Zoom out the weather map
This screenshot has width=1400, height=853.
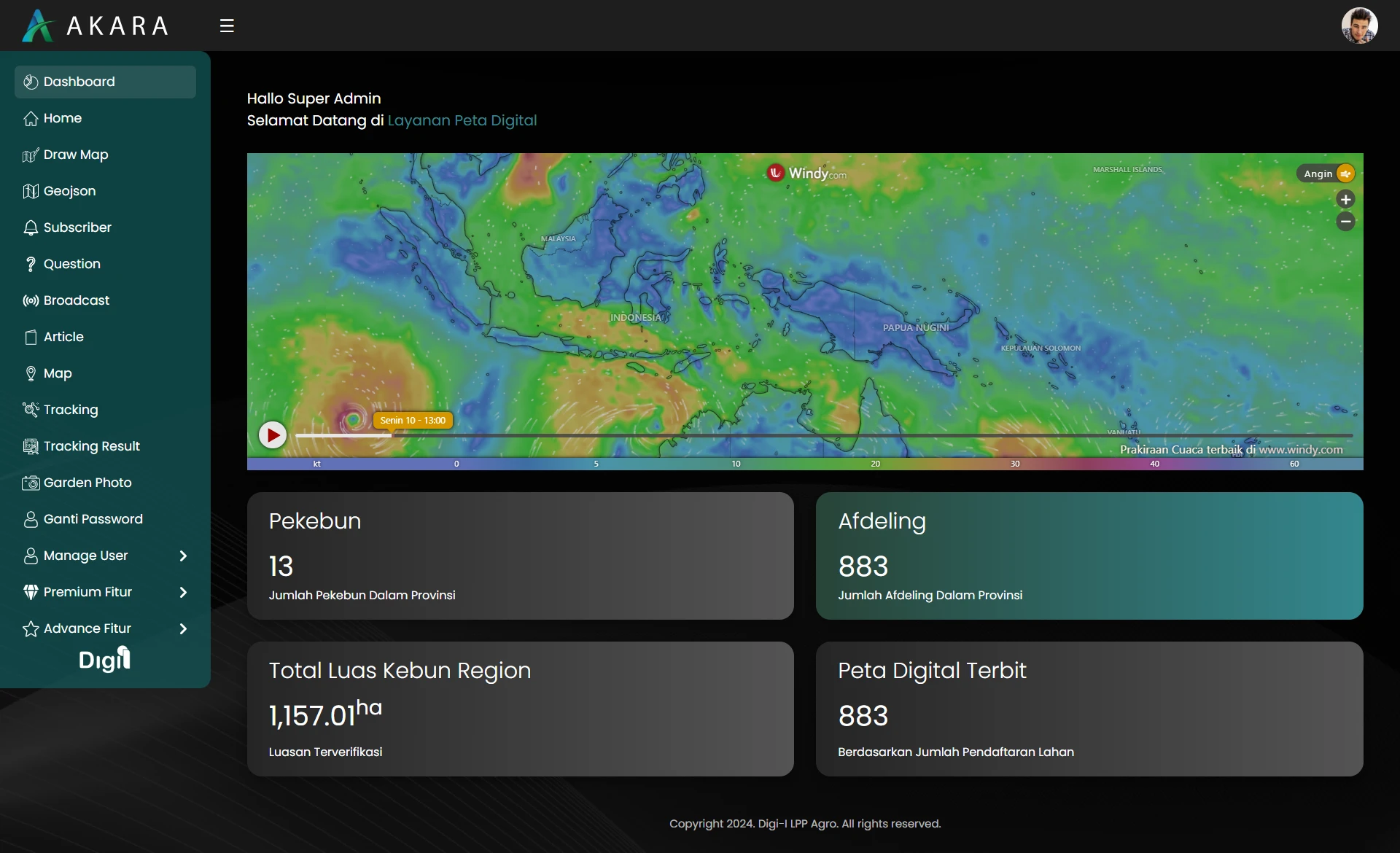point(1345,221)
